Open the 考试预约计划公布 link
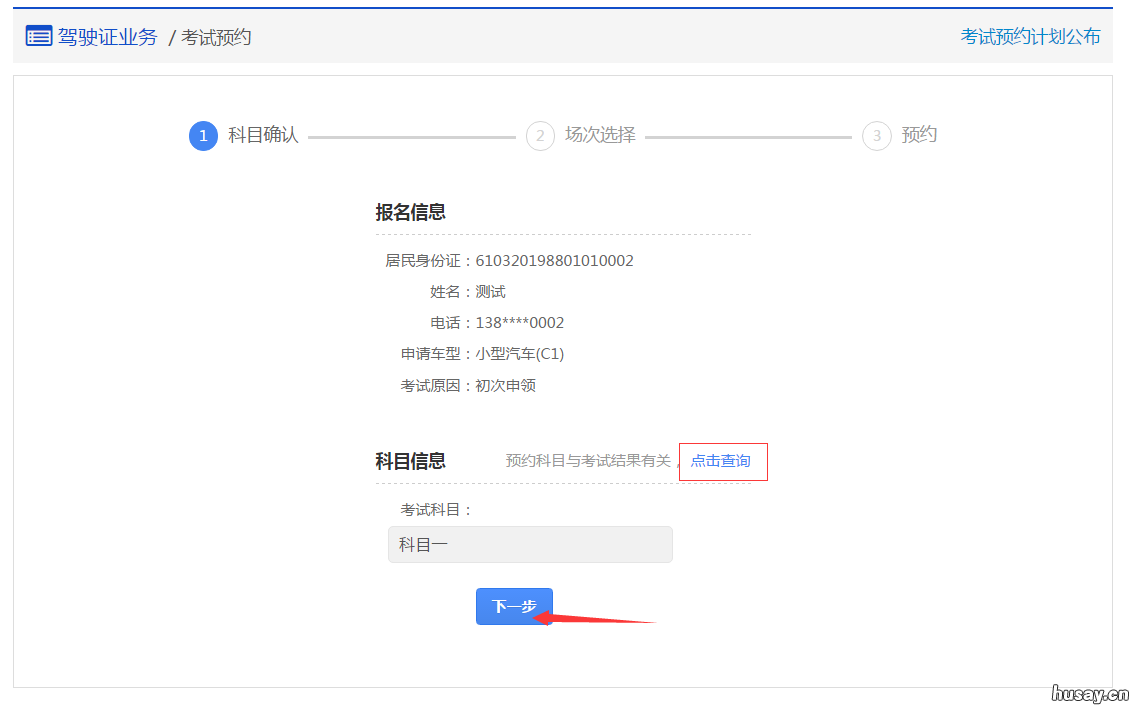The image size is (1144, 711). [x=1031, y=36]
